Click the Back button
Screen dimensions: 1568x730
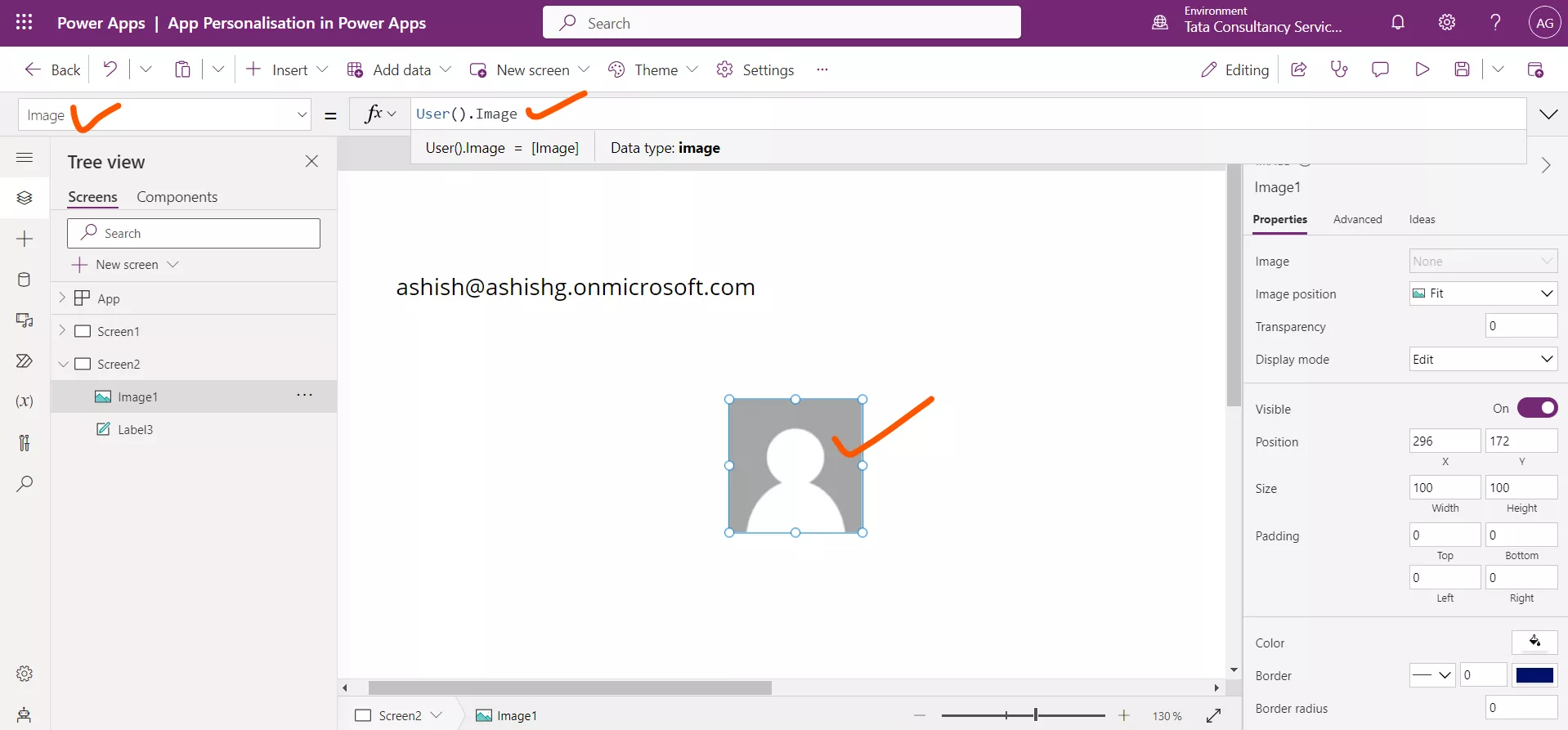click(53, 69)
